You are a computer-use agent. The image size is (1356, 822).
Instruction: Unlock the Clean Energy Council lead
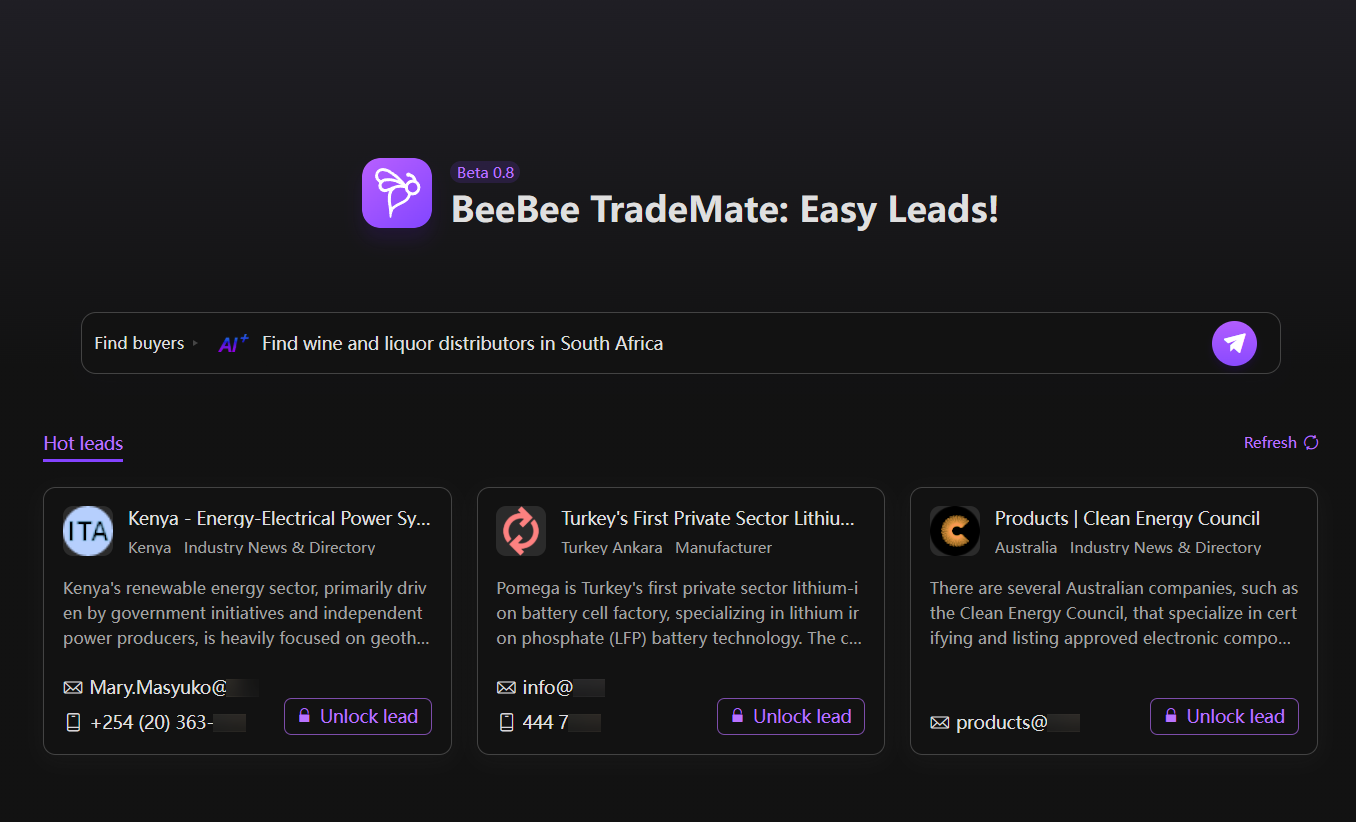pos(1224,716)
